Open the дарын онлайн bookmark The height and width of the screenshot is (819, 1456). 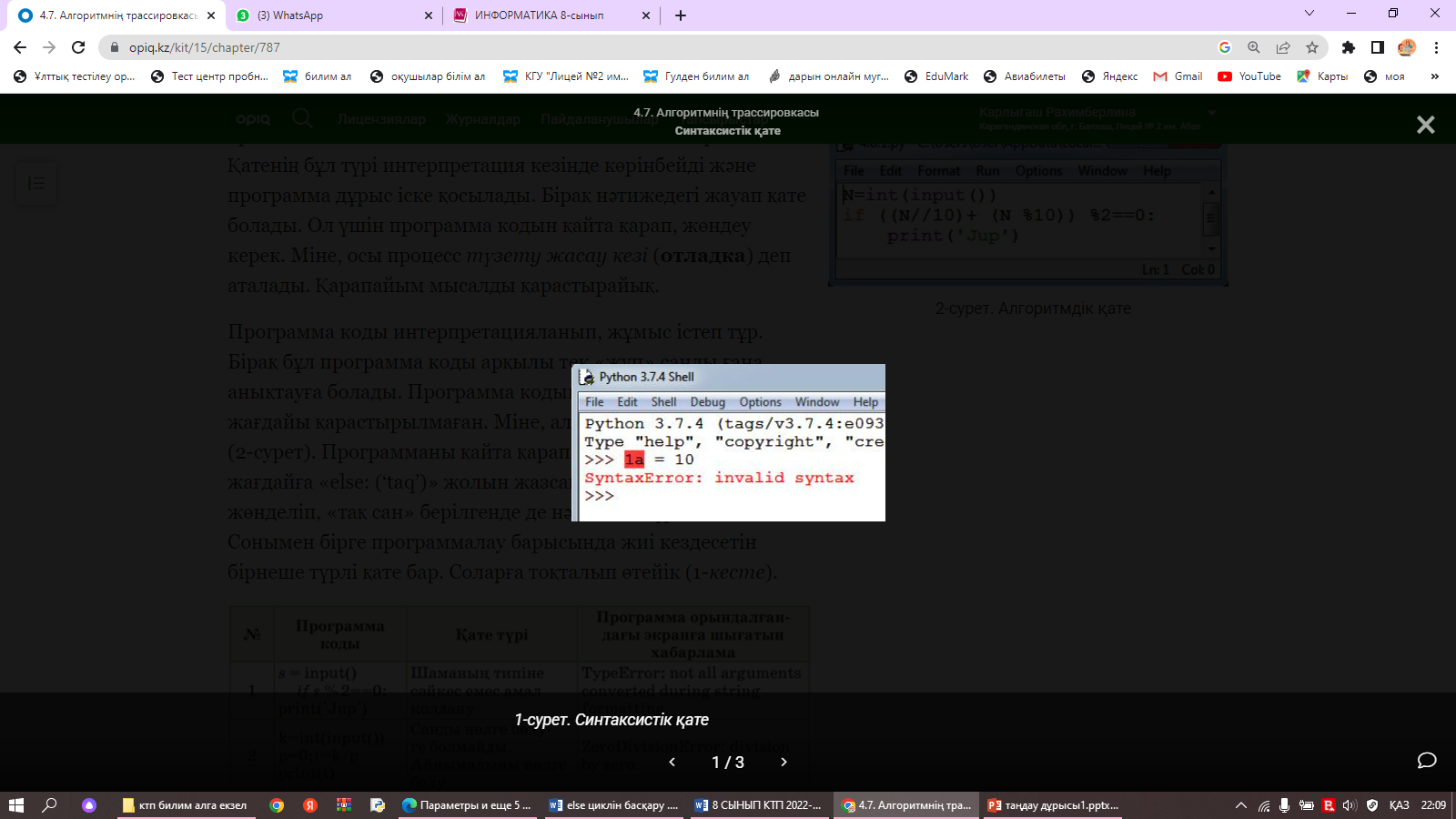[x=828, y=76]
